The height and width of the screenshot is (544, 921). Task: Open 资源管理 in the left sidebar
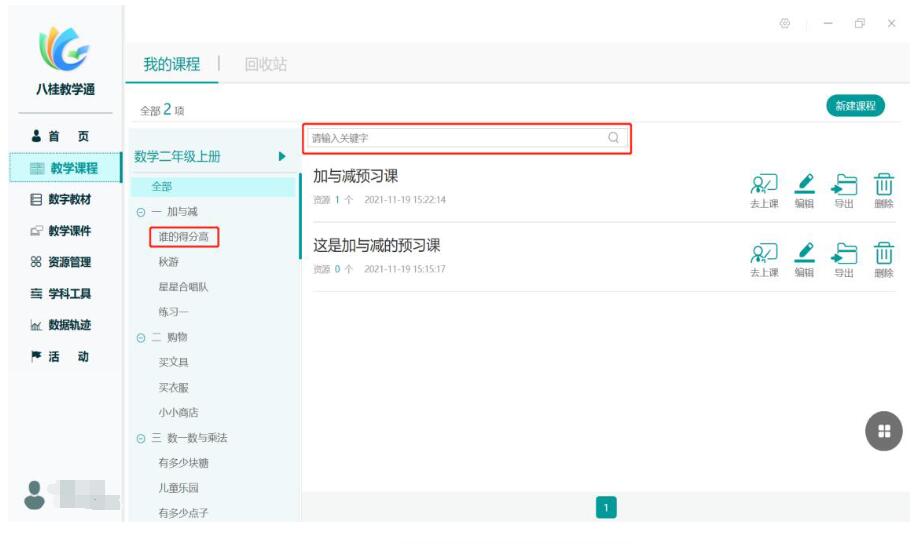(x=62, y=262)
